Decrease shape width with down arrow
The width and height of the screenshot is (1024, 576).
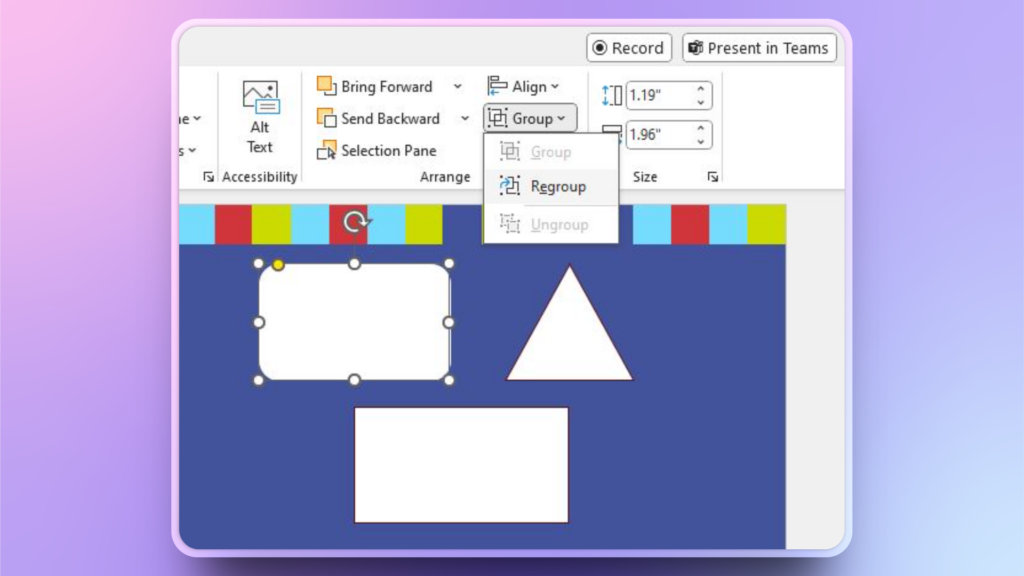[701, 142]
